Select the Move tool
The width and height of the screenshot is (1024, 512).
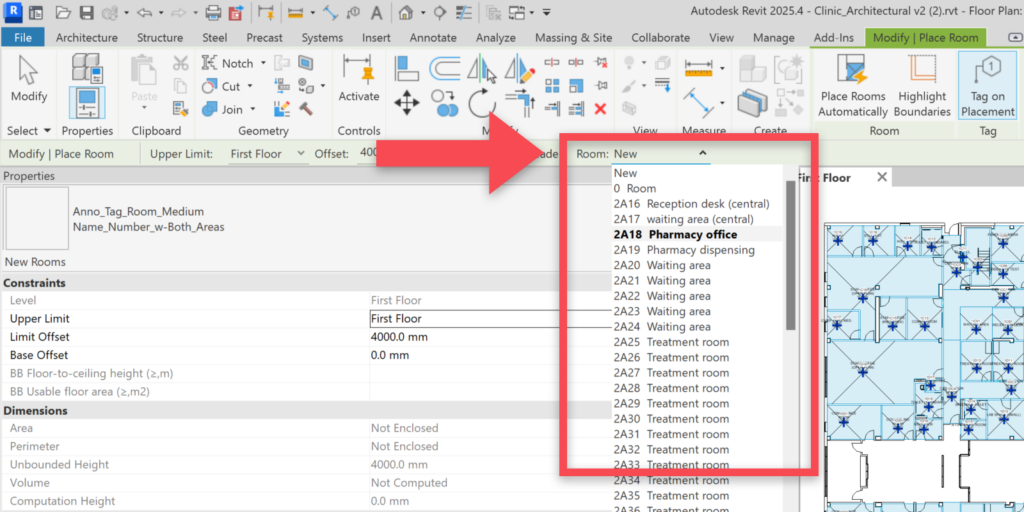click(406, 103)
